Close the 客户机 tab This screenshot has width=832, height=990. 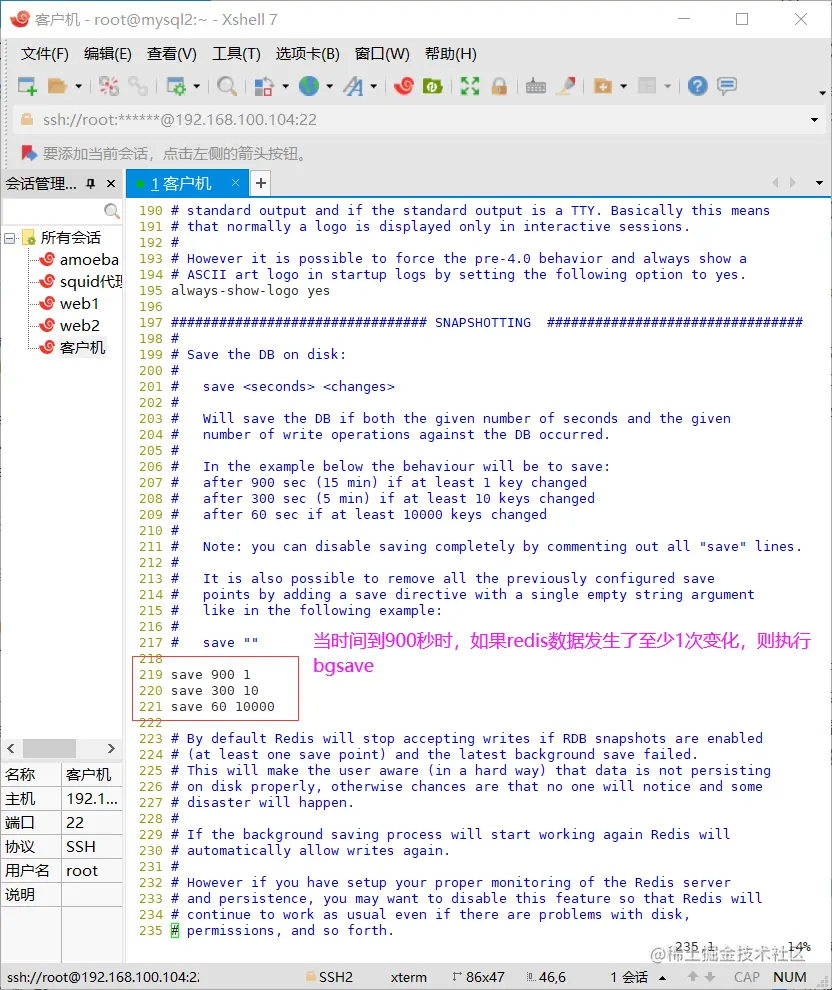click(x=235, y=183)
